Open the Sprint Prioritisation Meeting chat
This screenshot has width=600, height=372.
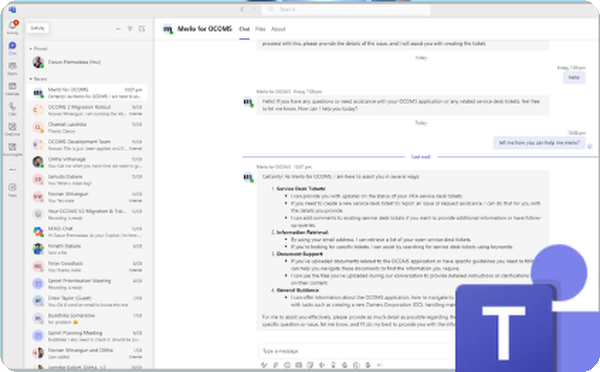pyautogui.click(x=87, y=284)
